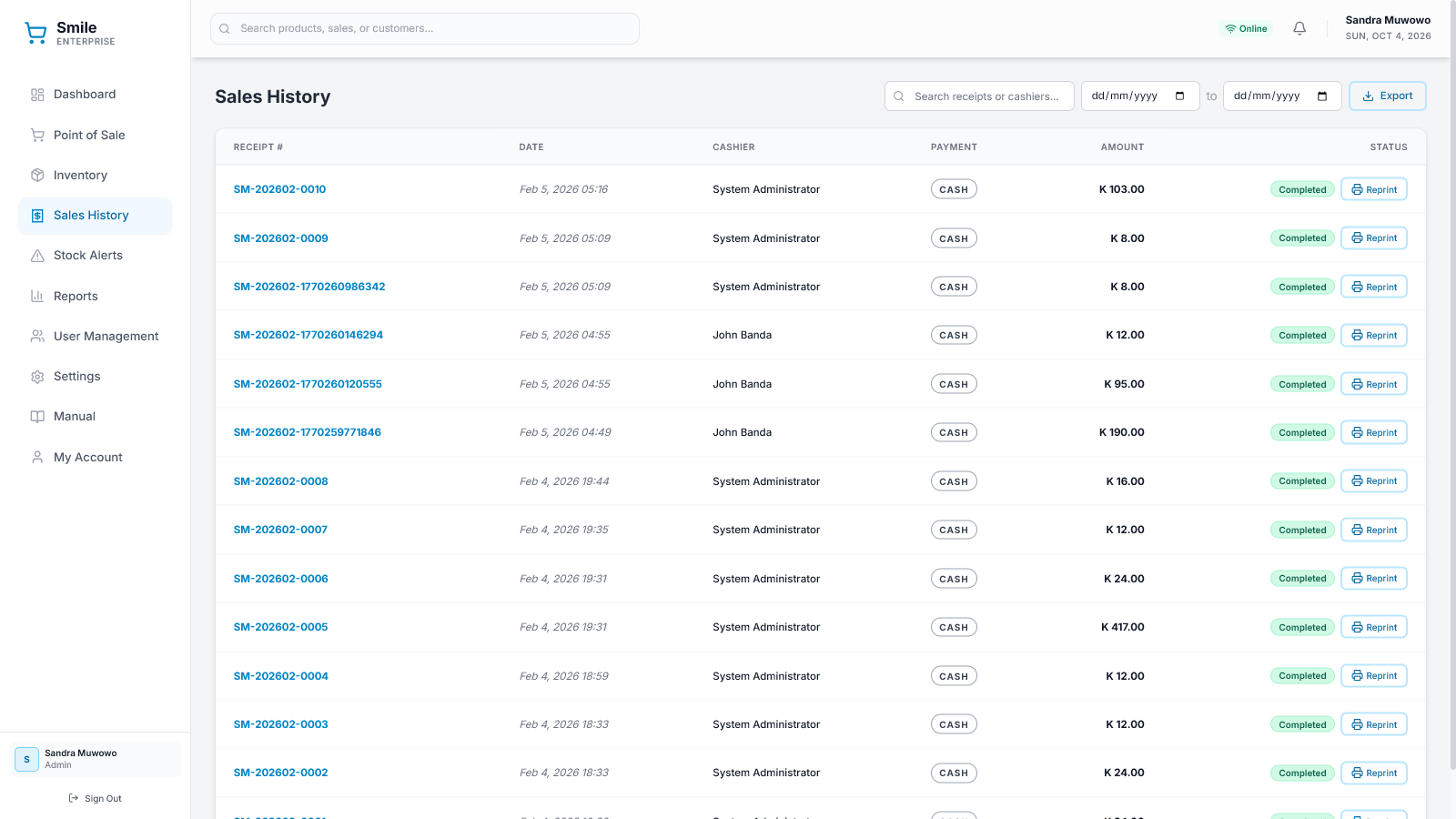Image resolution: width=1456 pixels, height=819 pixels.
Task: Navigate to Reports
Action: (95, 296)
